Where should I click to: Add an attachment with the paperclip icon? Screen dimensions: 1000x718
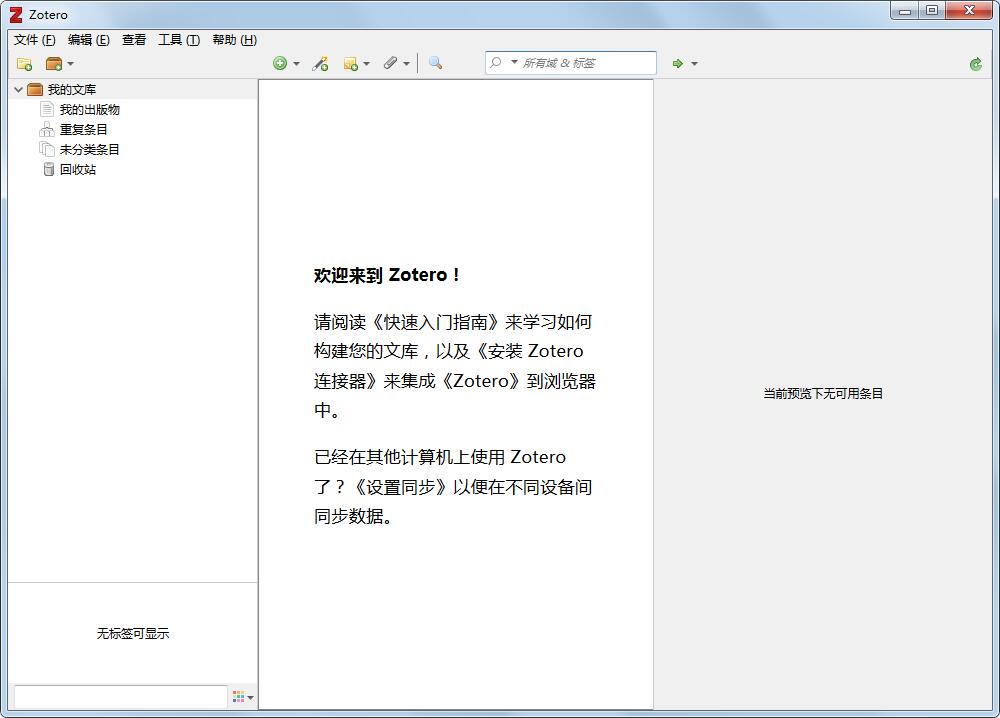[x=391, y=63]
